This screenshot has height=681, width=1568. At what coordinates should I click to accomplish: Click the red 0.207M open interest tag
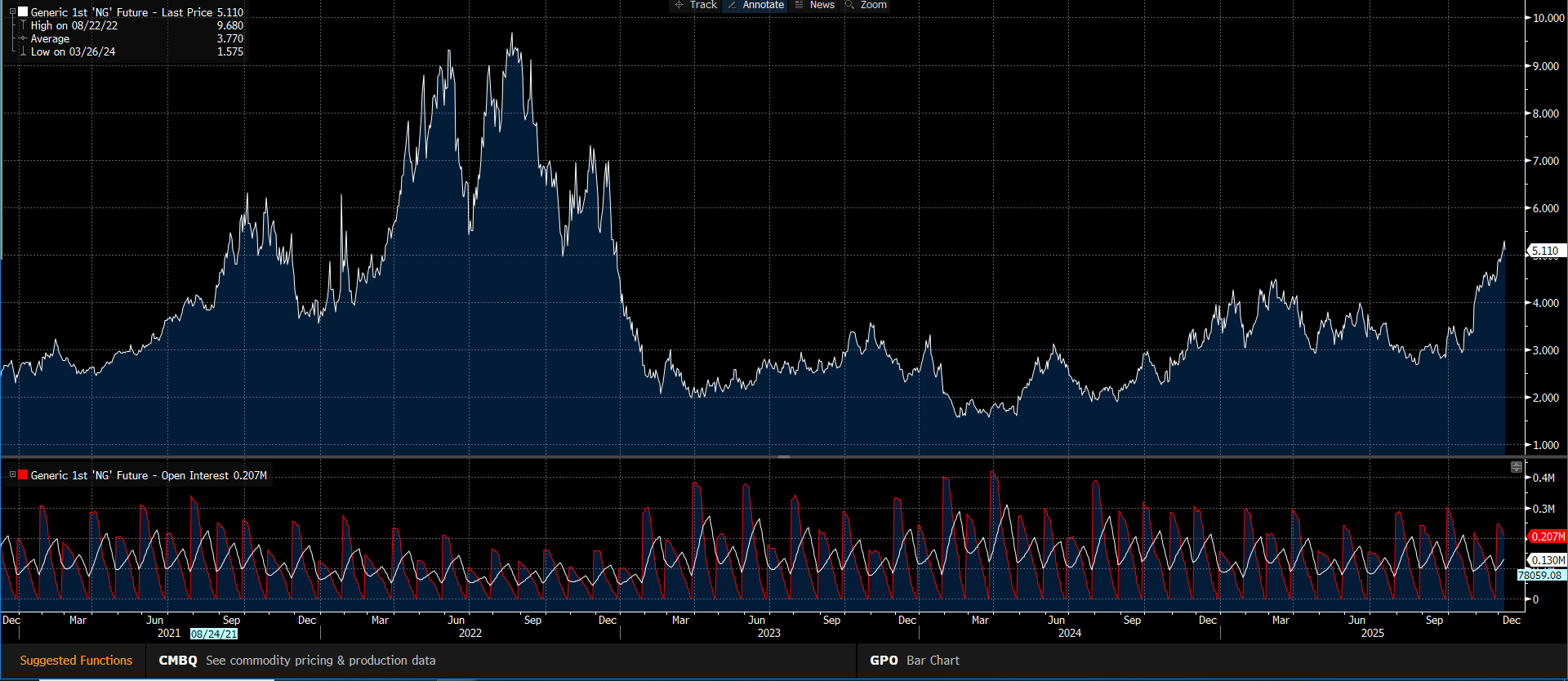point(1548,536)
